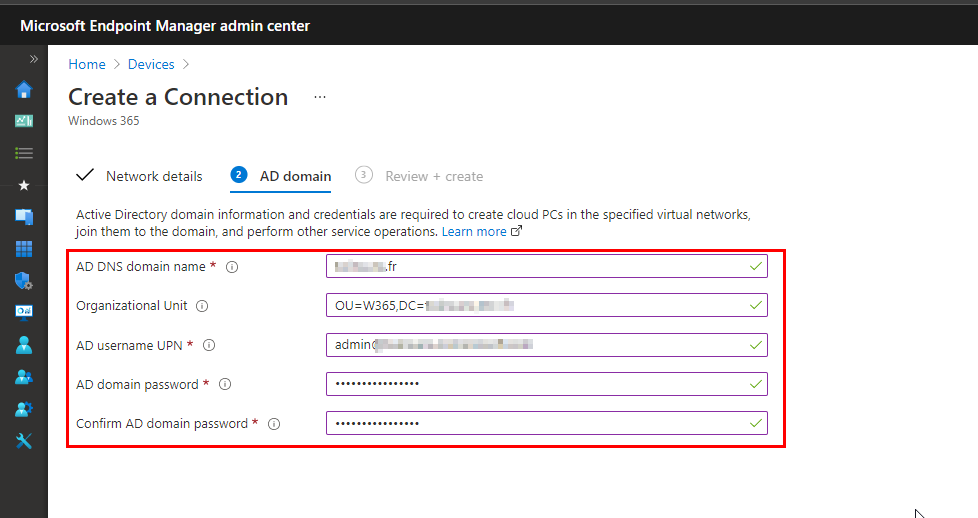Screen dimensions: 978x518
Task: Click the AD DNS domain name field
Action: coord(546,266)
